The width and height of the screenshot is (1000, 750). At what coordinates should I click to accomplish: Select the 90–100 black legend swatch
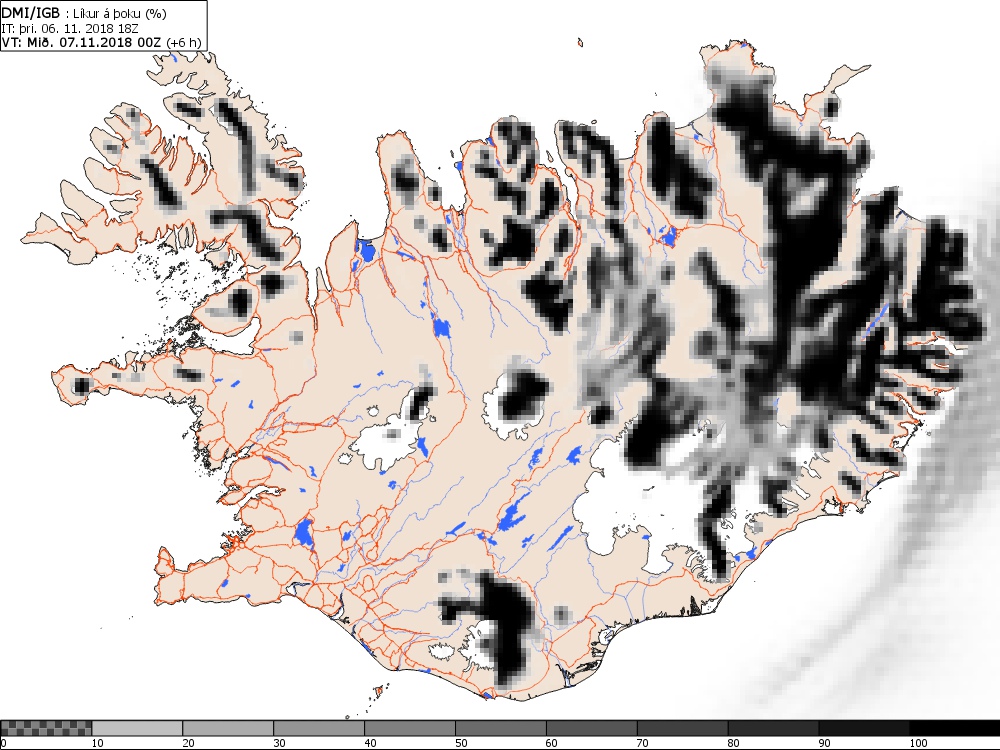tap(864, 728)
